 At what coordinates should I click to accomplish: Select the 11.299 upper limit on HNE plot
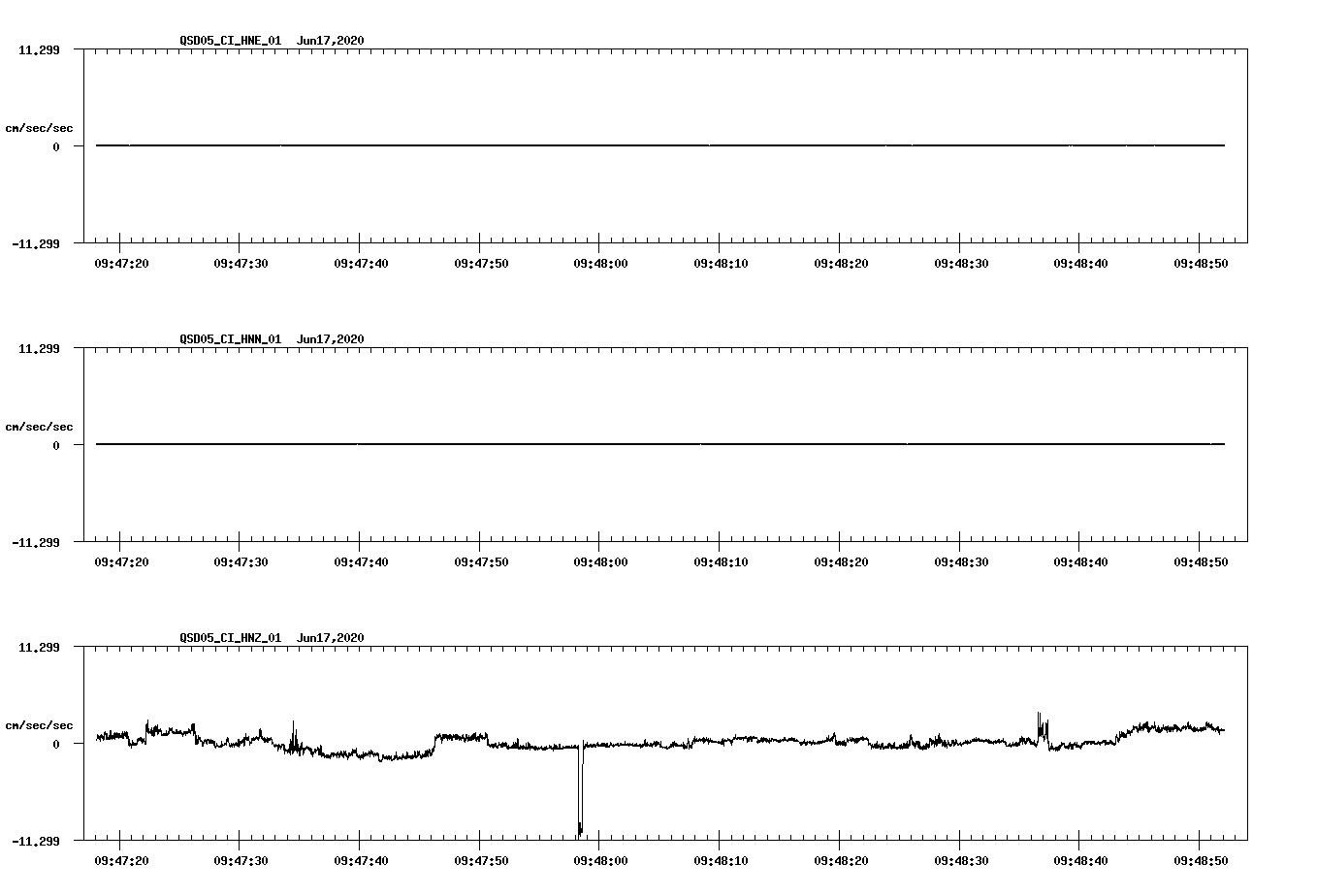[x=40, y=49]
